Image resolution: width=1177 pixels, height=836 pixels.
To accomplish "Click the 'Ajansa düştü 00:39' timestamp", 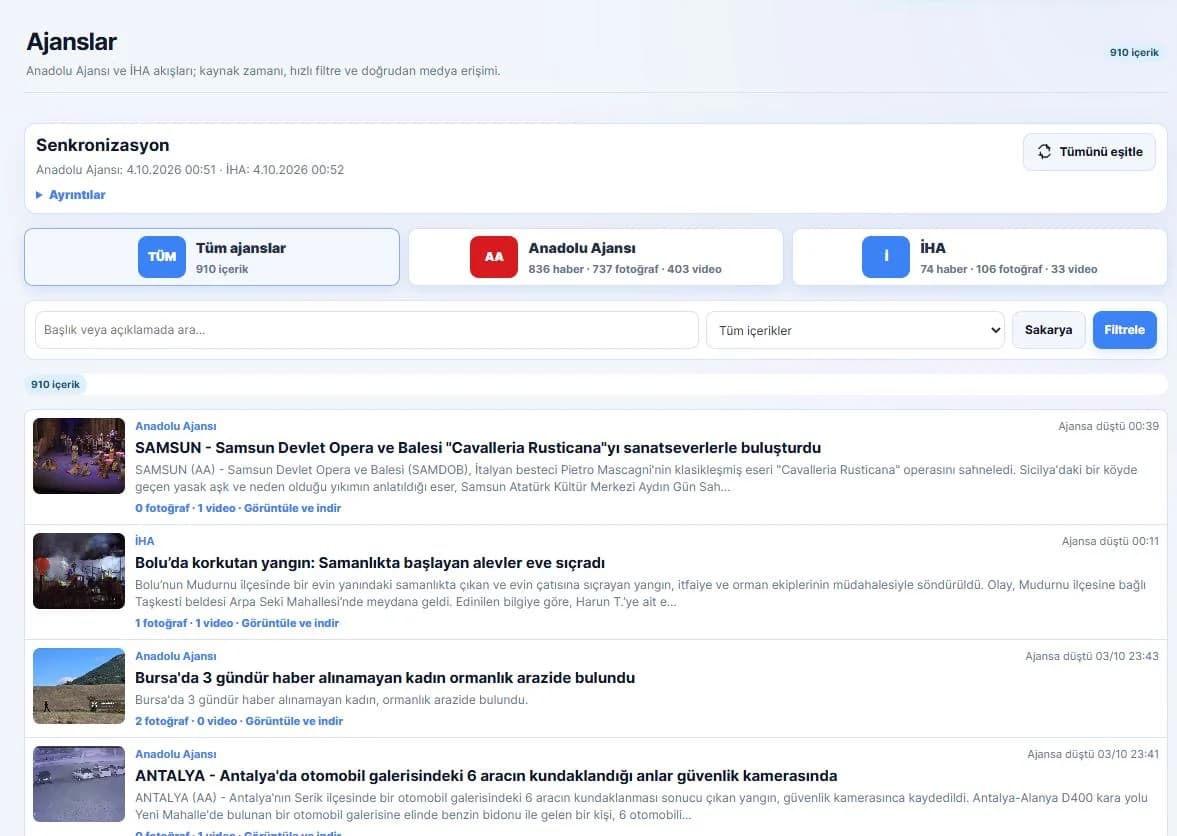I will point(1108,426).
